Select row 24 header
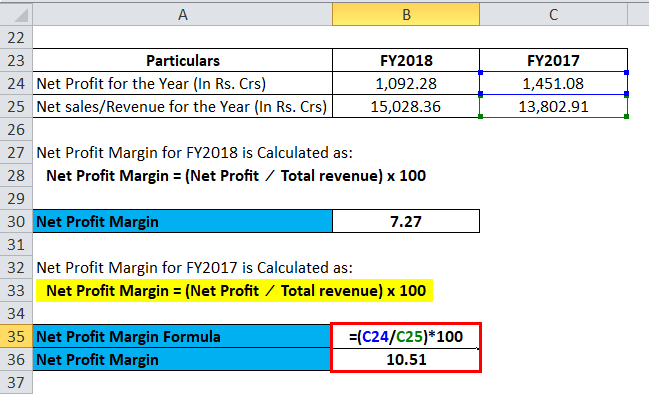This screenshot has height=394, width=649. [x=16, y=84]
